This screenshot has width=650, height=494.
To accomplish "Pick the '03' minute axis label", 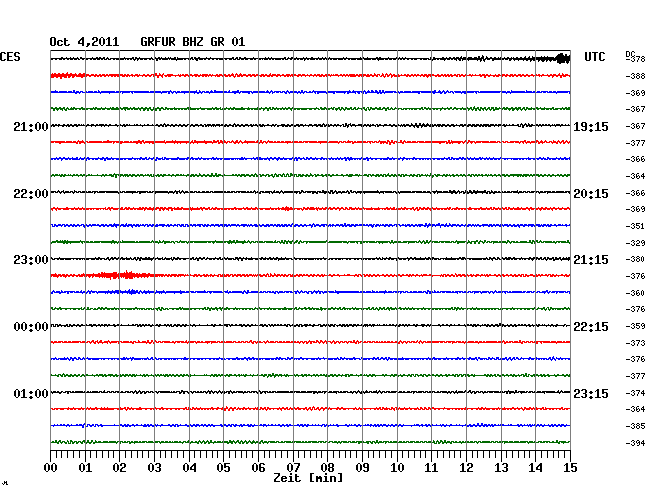I will click(x=154, y=468).
